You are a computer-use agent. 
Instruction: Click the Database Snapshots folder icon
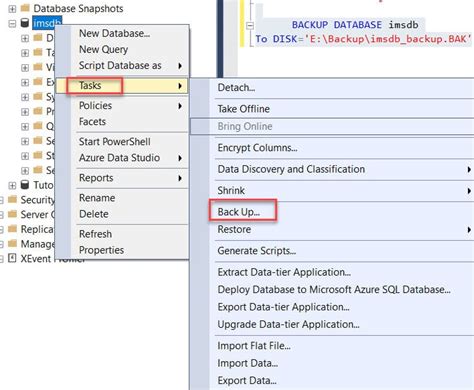pos(25,8)
